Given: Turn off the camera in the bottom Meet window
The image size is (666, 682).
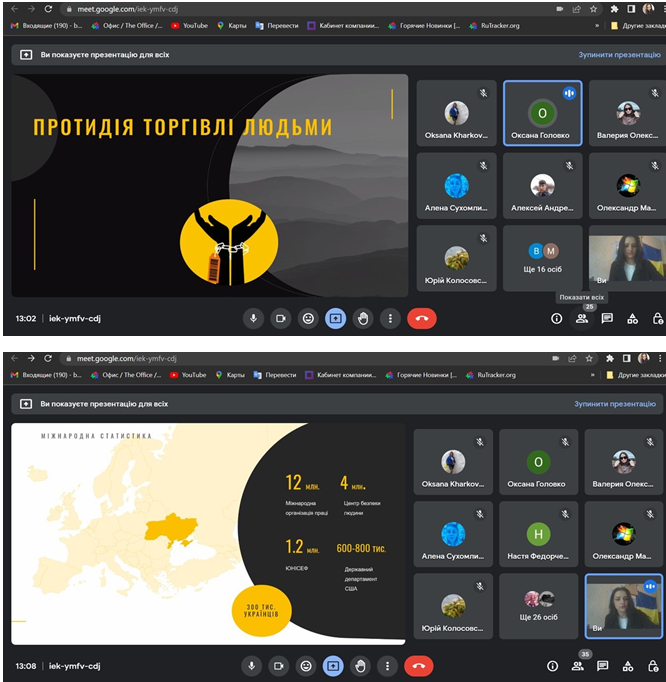Looking at the screenshot, I should [x=280, y=665].
